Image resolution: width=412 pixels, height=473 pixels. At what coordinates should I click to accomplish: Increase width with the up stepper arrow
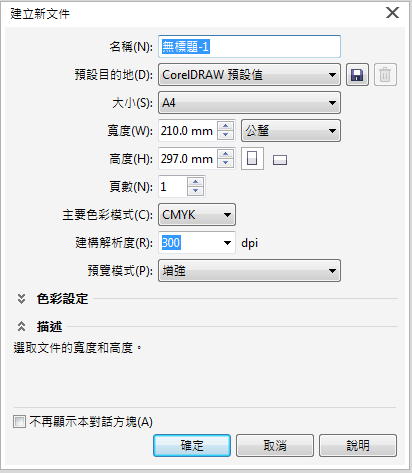[x=226, y=126]
